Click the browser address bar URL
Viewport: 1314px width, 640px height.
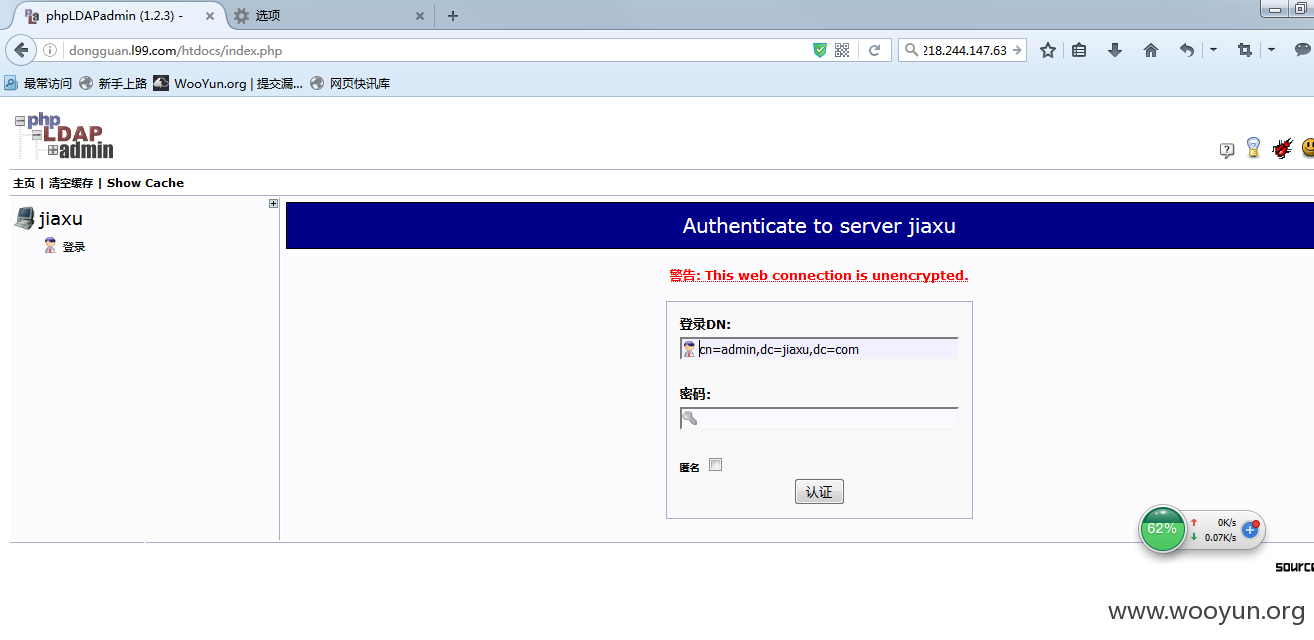click(x=176, y=50)
